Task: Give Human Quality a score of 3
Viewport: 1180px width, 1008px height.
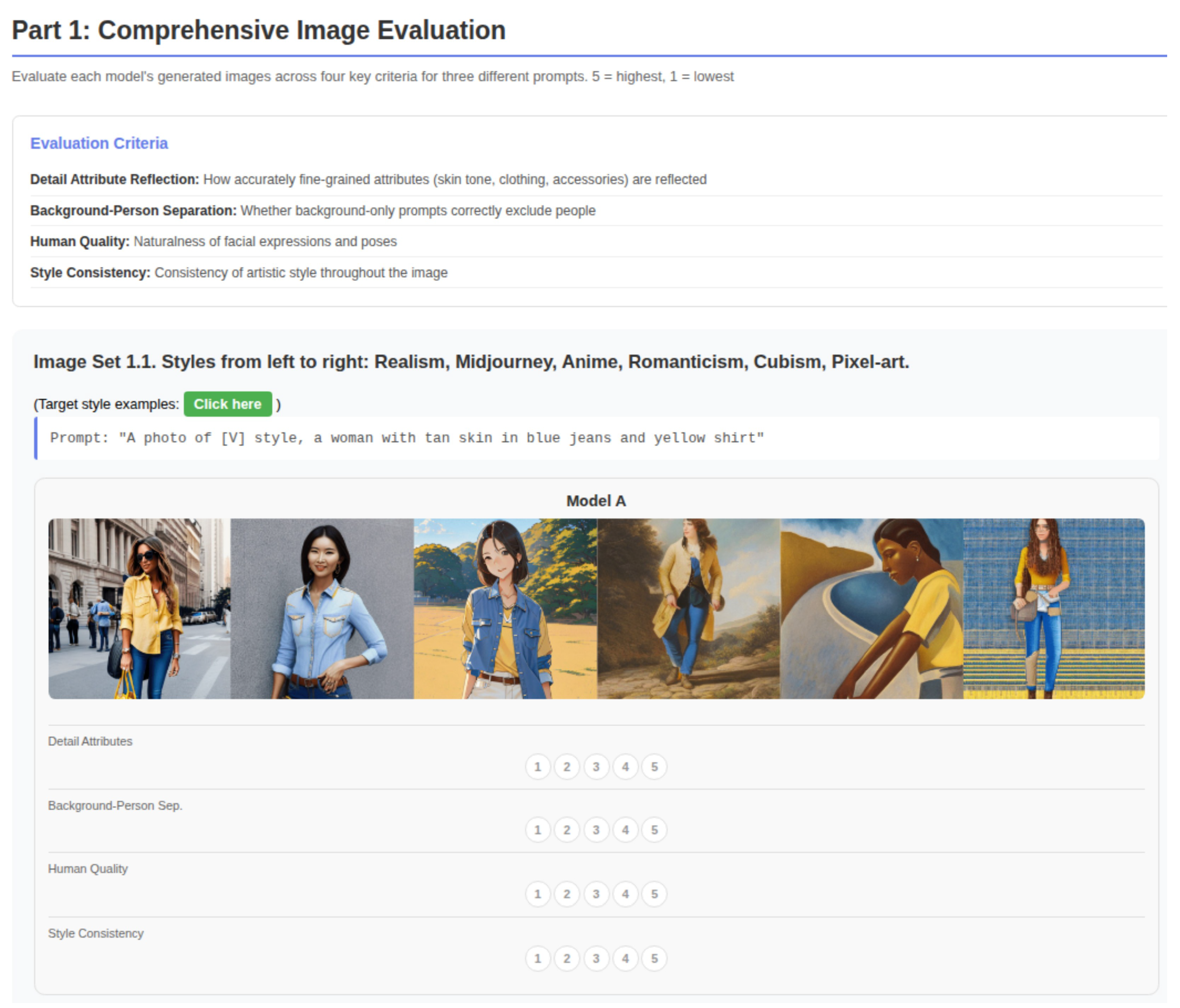Action: tap(596, 894)
